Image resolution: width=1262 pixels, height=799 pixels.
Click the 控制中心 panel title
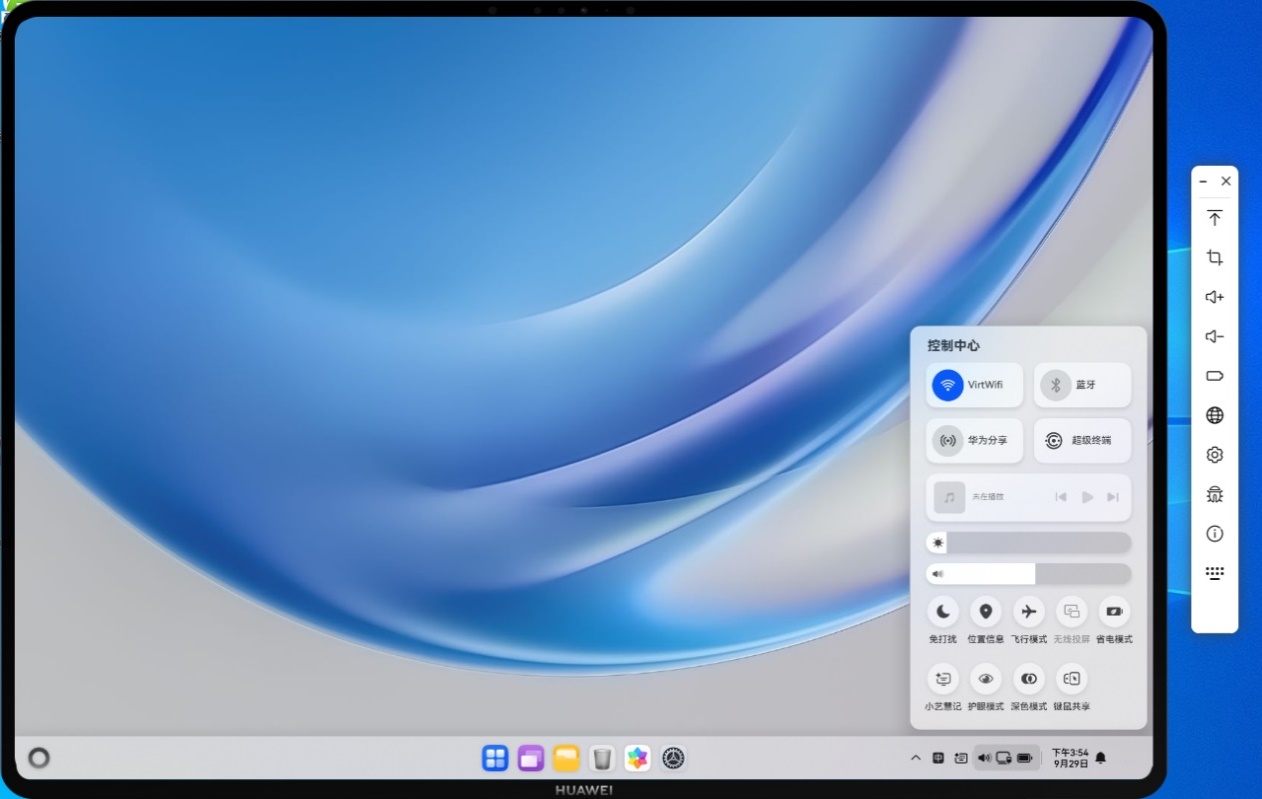(953, 345)
